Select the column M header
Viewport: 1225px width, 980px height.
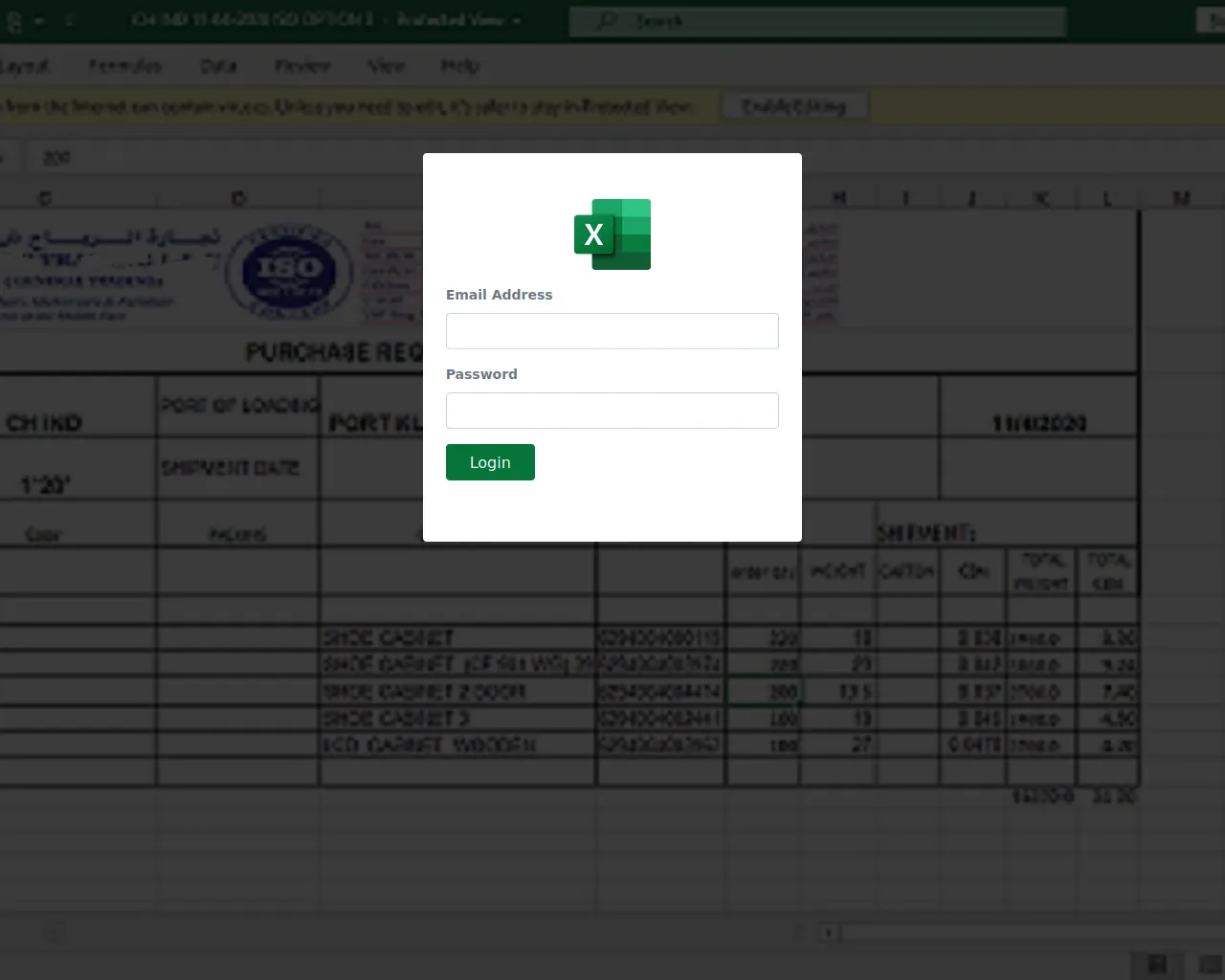tap(1181, 198)
